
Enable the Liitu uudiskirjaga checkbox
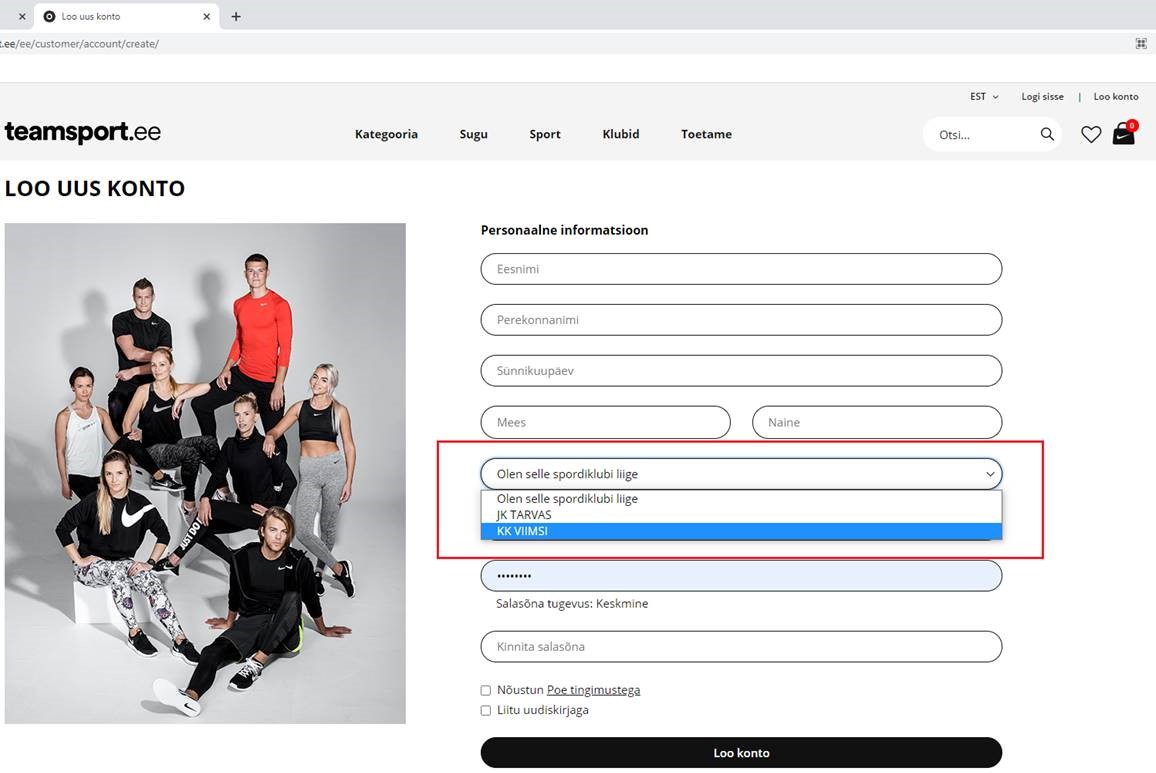click(x=486, y=710)
